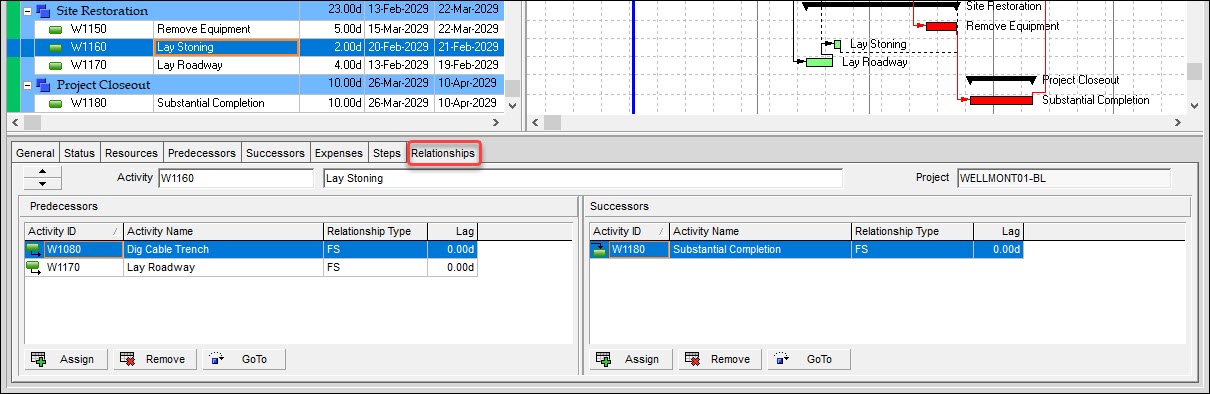Open the General tab

(x=35, y=153)
